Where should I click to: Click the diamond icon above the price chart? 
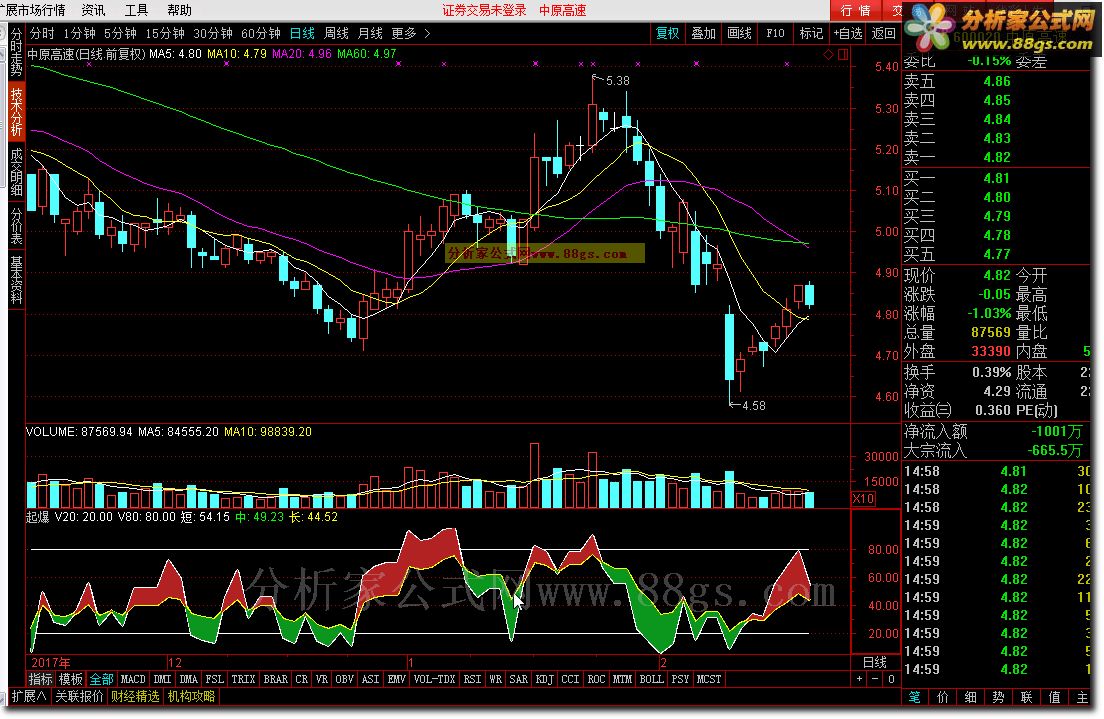pos(829,54)
